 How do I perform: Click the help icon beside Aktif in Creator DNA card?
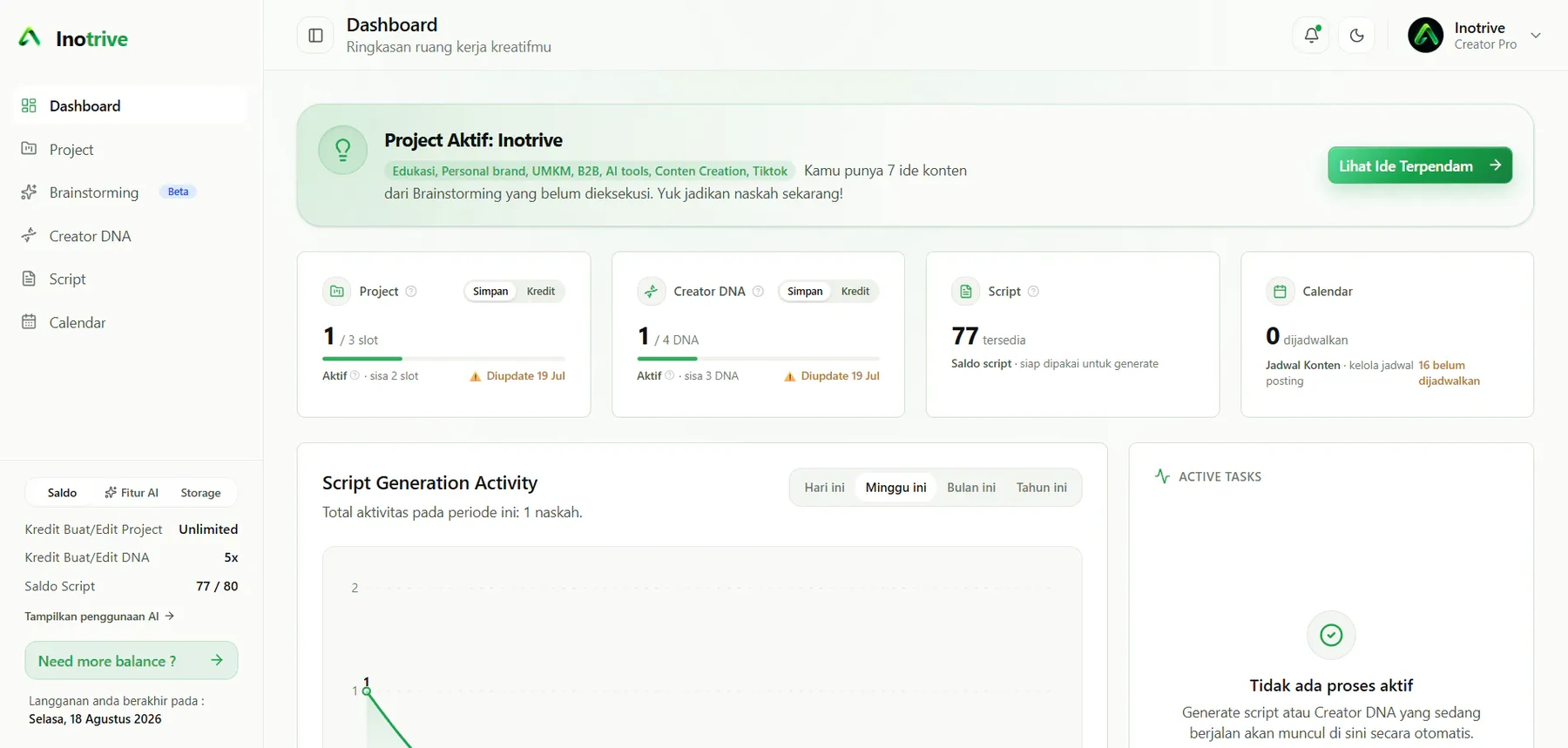click(669, 375)
